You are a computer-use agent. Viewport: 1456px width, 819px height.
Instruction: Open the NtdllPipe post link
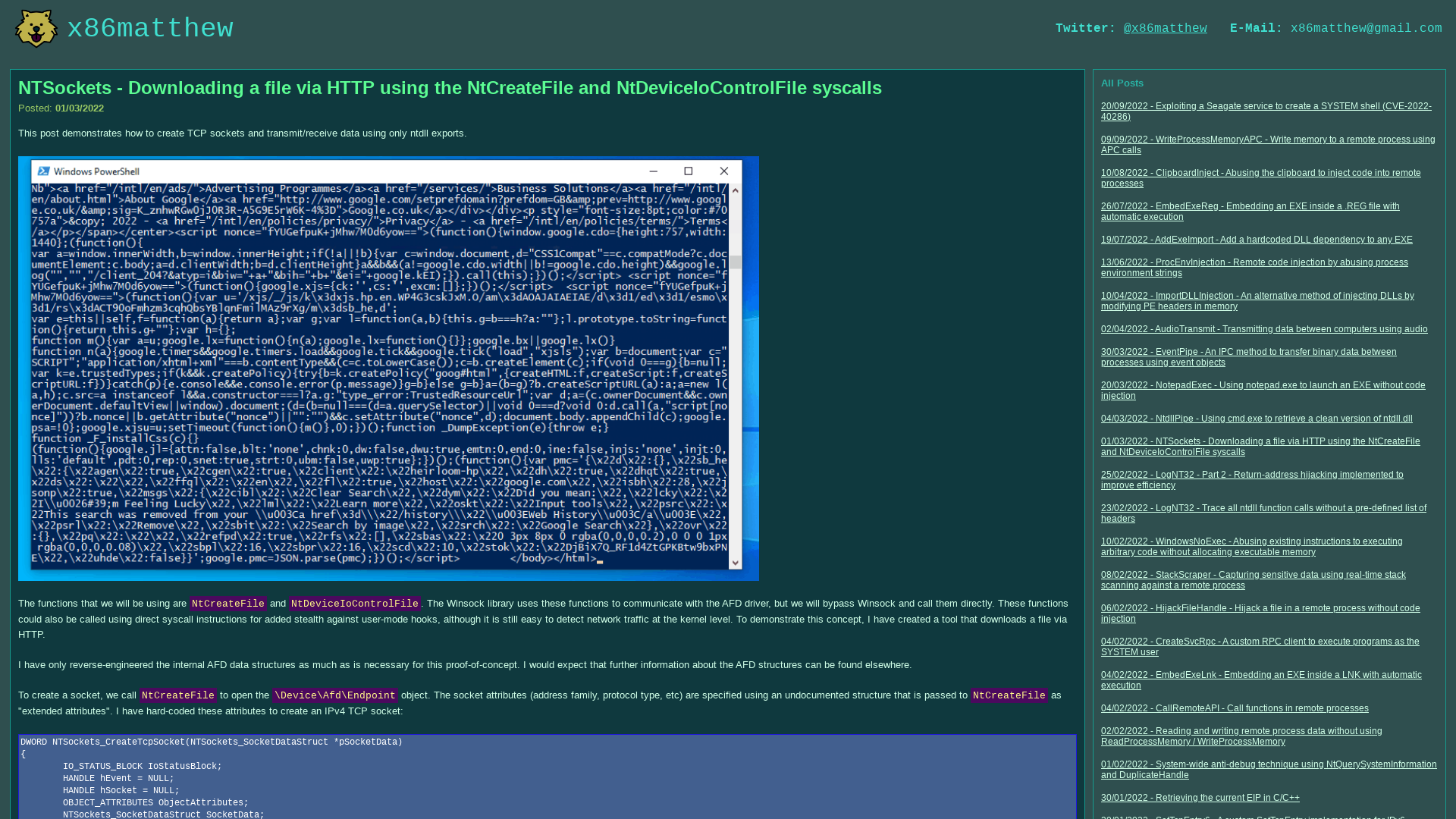(1257, 419)
